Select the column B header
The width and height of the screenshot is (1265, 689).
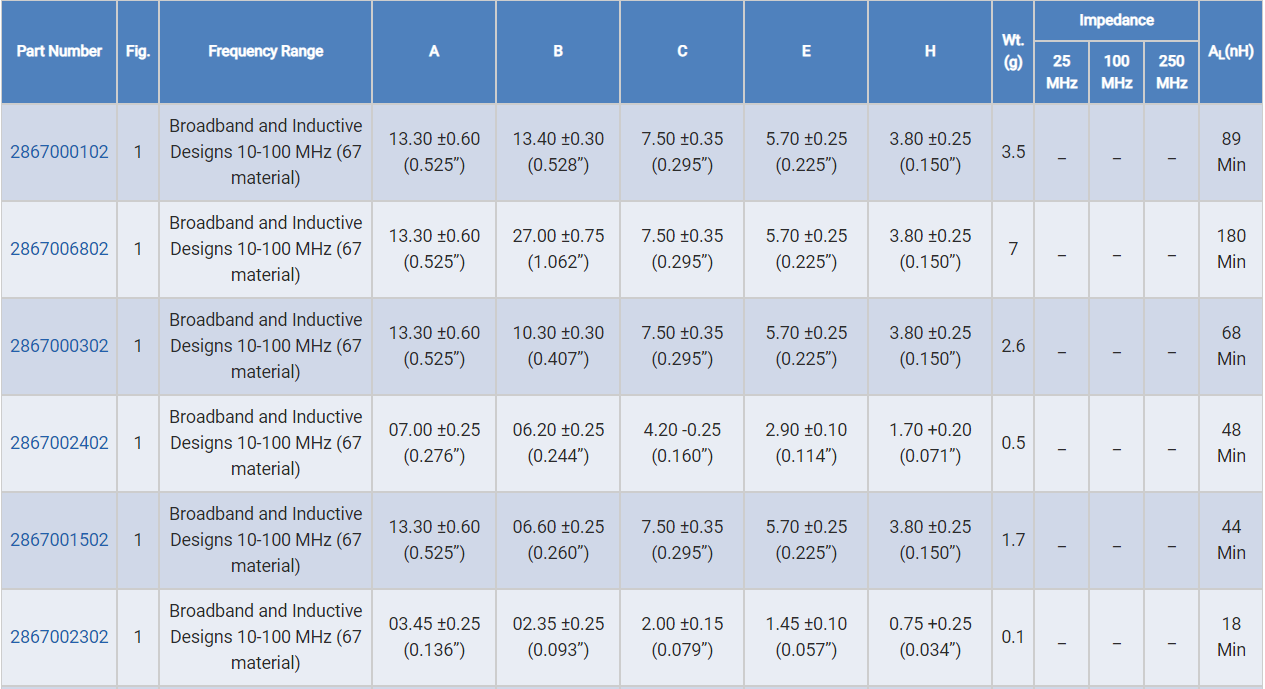pyautogui.click(x=558, y=51)
